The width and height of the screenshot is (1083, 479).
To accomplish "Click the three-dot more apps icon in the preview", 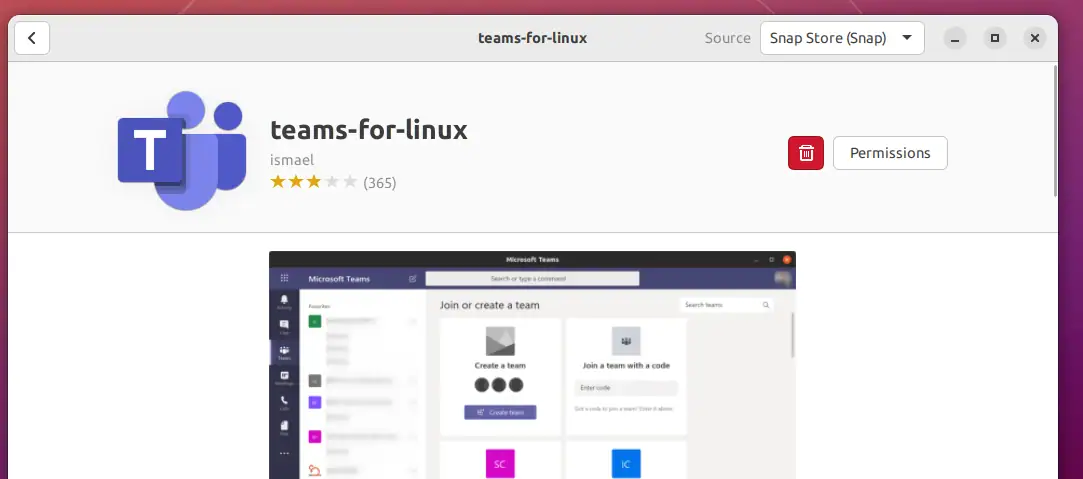I will click(284, 452).
